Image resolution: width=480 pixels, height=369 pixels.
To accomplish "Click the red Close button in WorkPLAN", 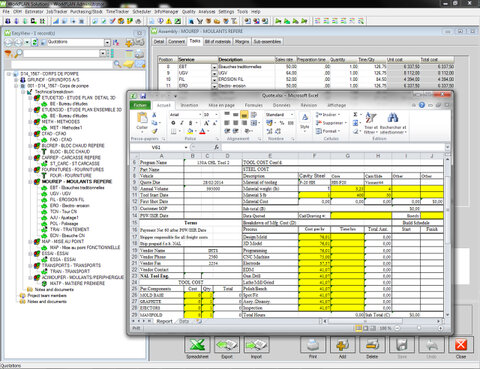I will pos(461,345).
